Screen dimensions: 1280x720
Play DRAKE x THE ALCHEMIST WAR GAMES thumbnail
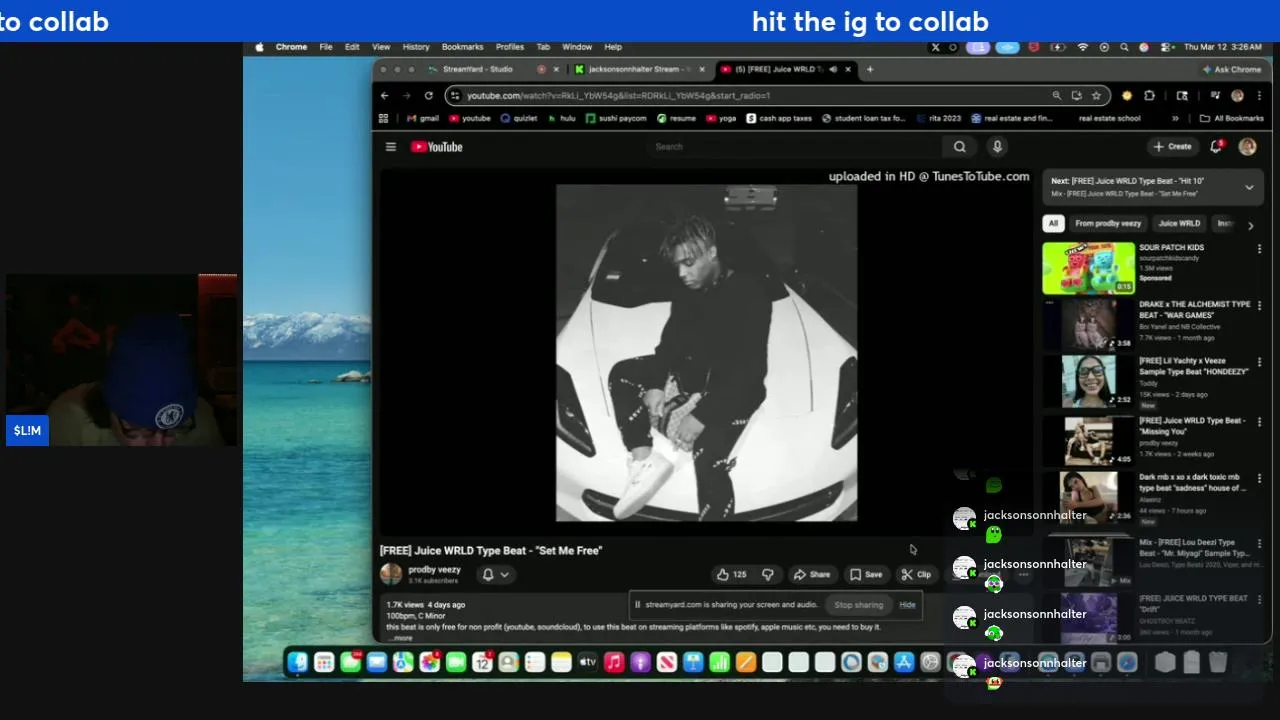click(1088, 324)
